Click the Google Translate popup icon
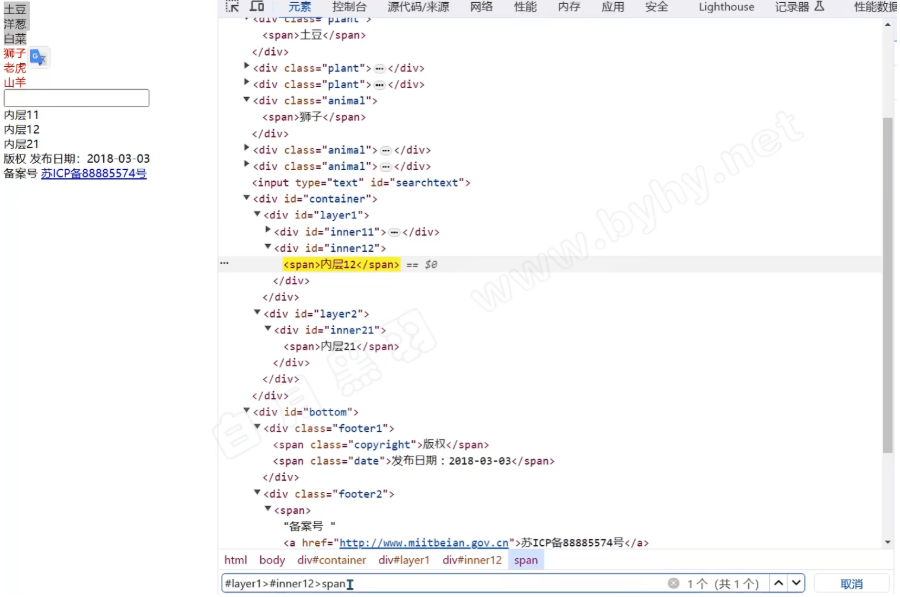 coord(38,58)
